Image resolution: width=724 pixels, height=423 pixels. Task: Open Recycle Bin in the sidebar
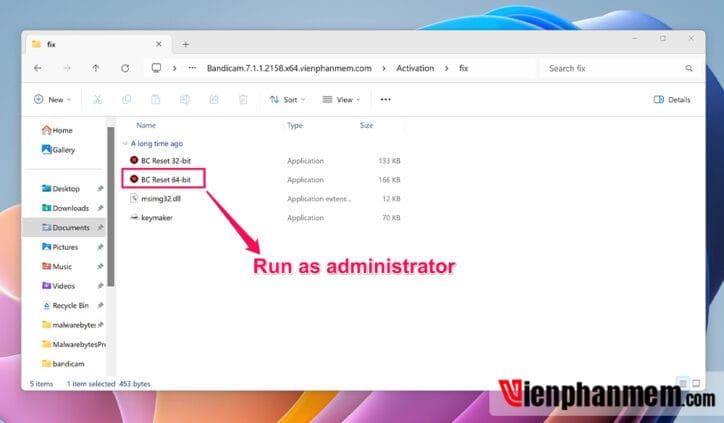click(65, 305)
